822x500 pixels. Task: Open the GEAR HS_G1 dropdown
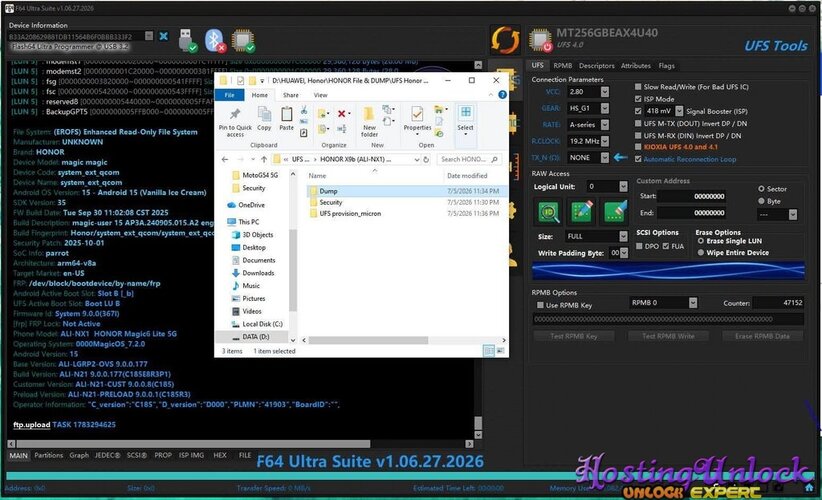tap(604, 108)
